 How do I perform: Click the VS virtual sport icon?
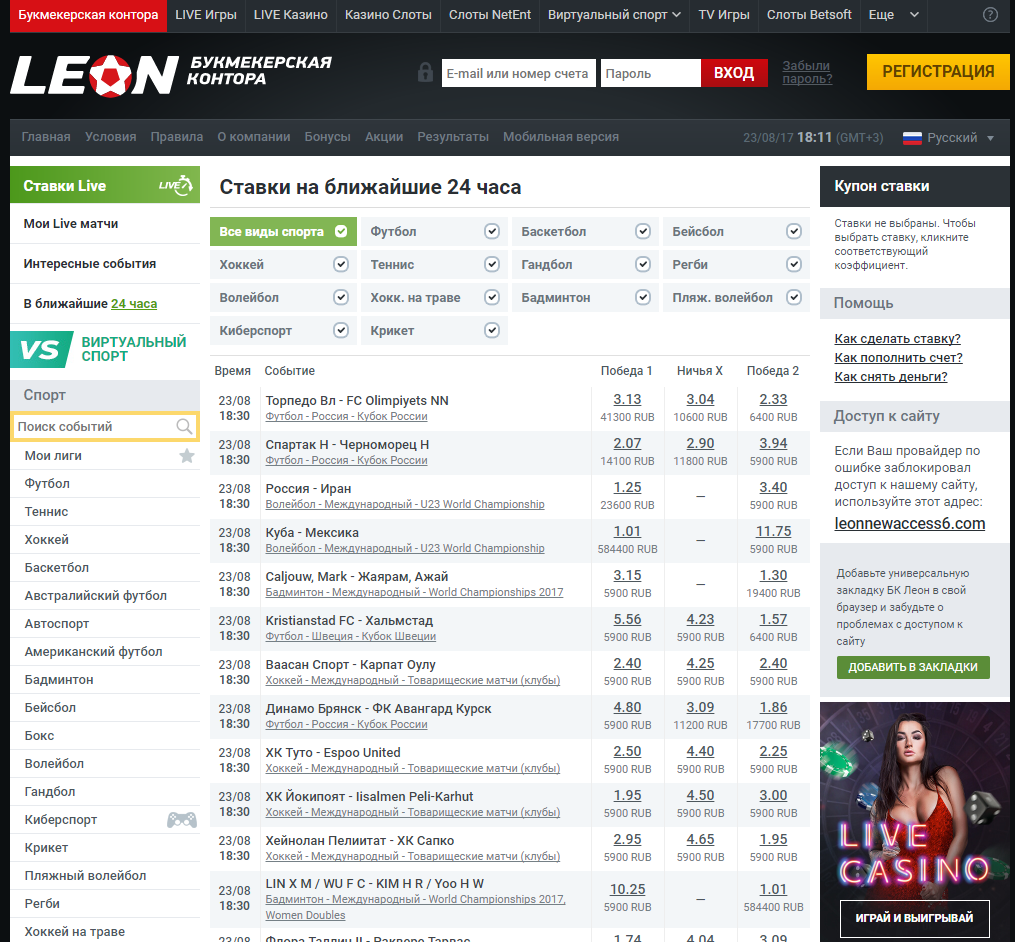click(41, 349)
